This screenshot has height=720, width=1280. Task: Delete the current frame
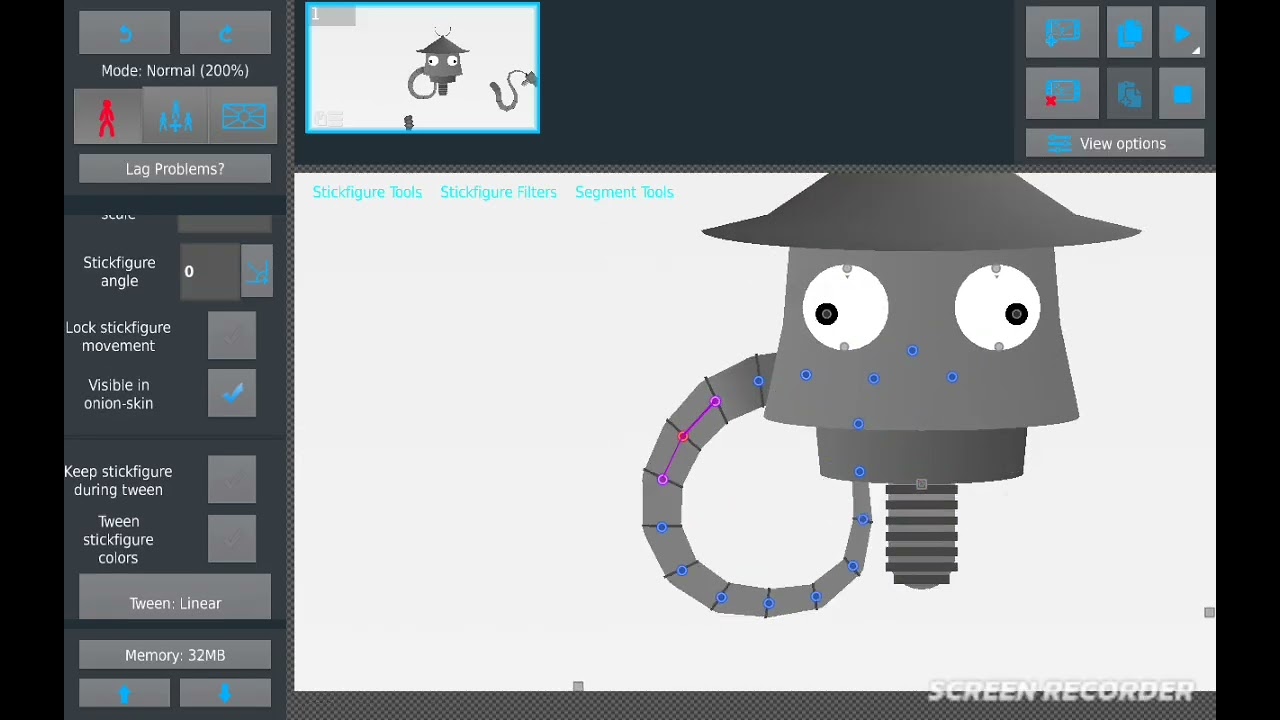[1062, 94]
